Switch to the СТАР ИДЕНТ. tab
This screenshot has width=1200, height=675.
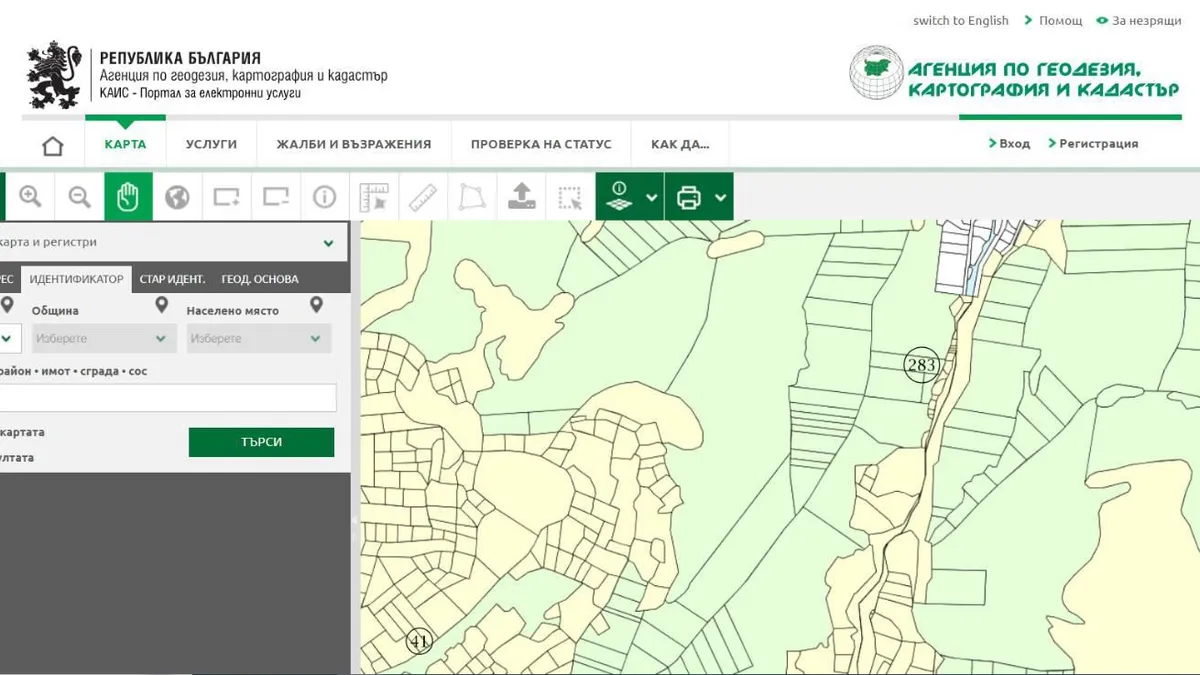(172, 279)
